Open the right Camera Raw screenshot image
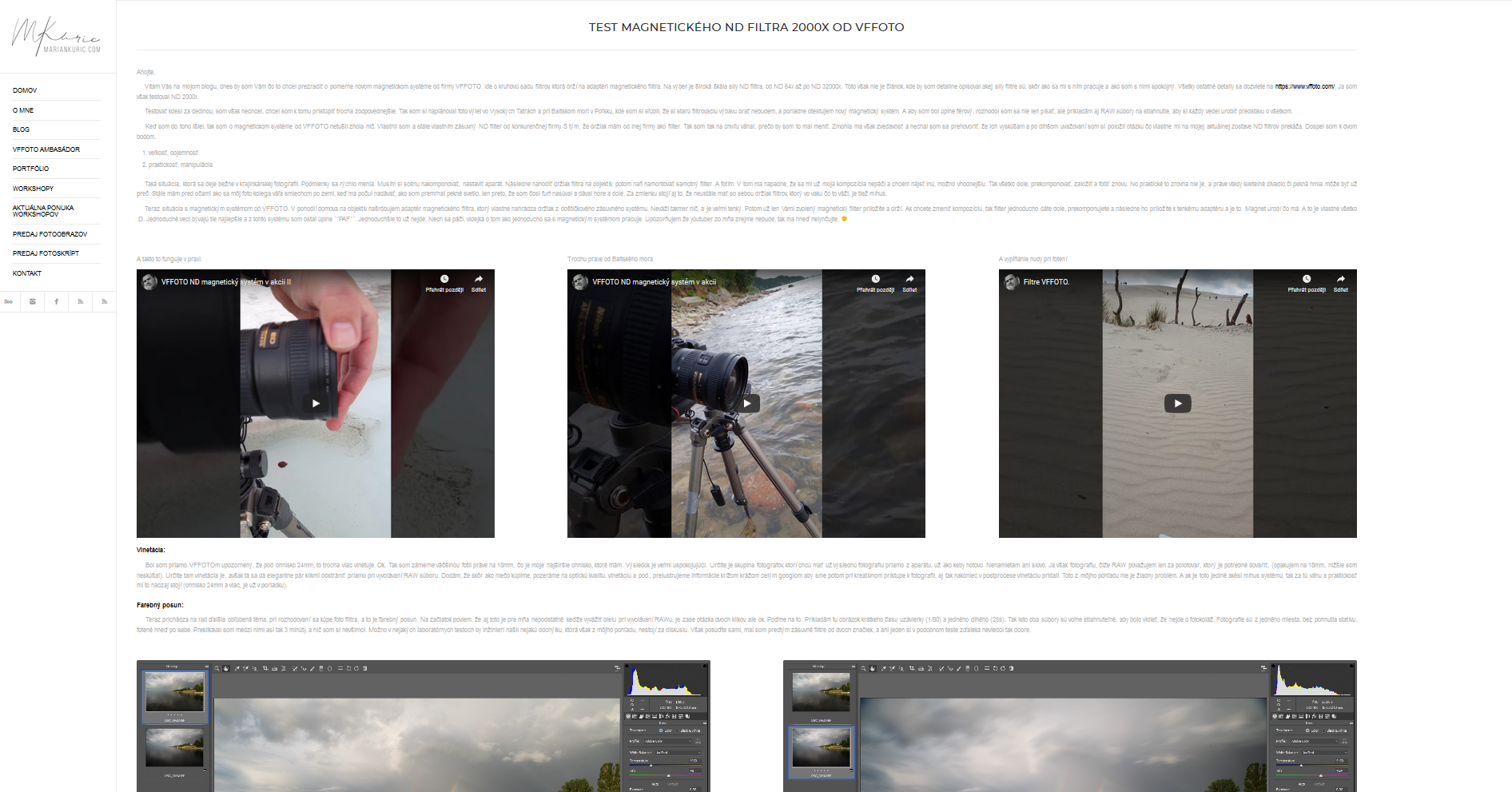The height and width of the screenshot is (792, 1512). tap(1069, 726)
